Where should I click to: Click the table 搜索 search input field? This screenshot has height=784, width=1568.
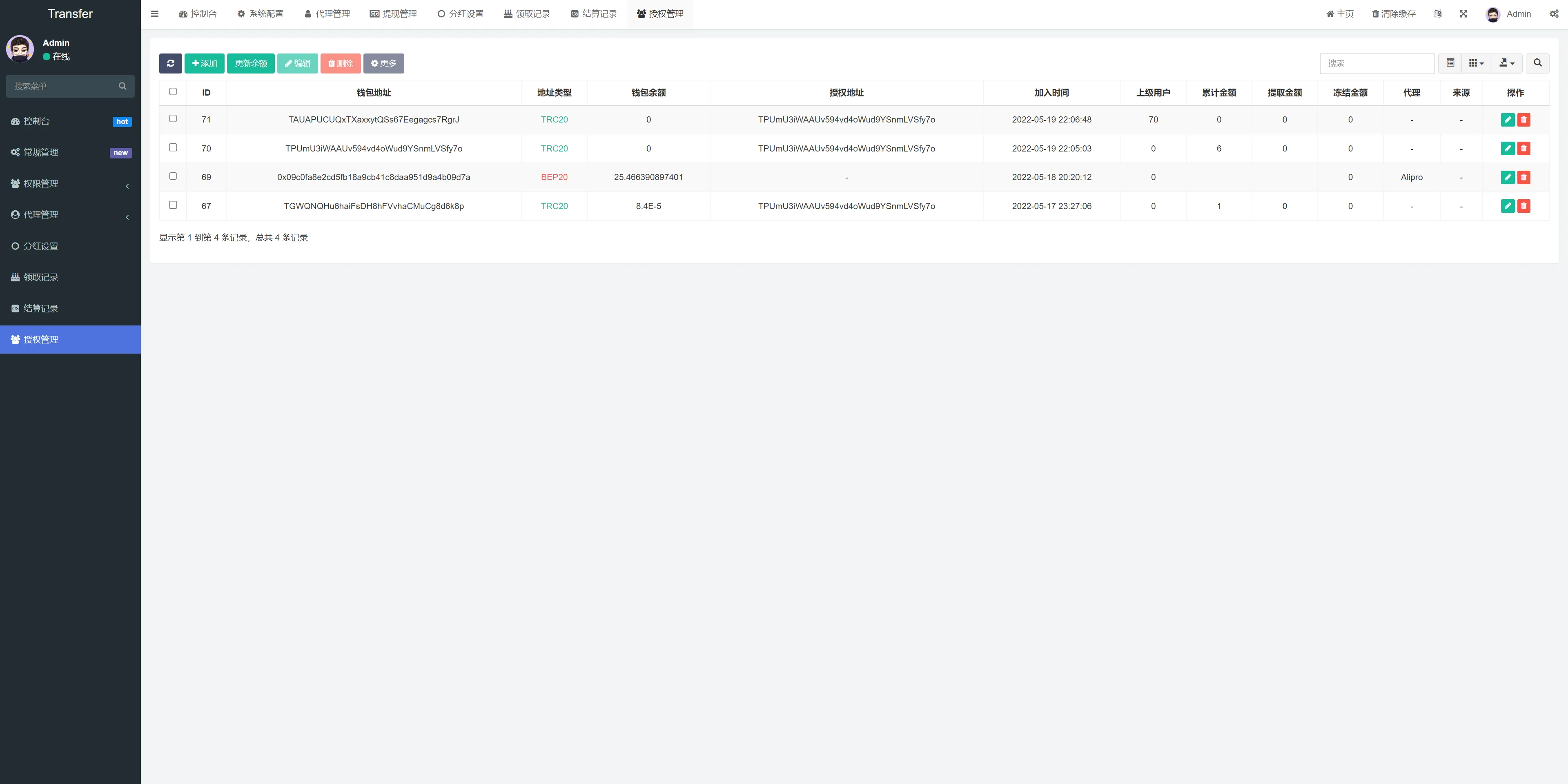pos(1377,63)
